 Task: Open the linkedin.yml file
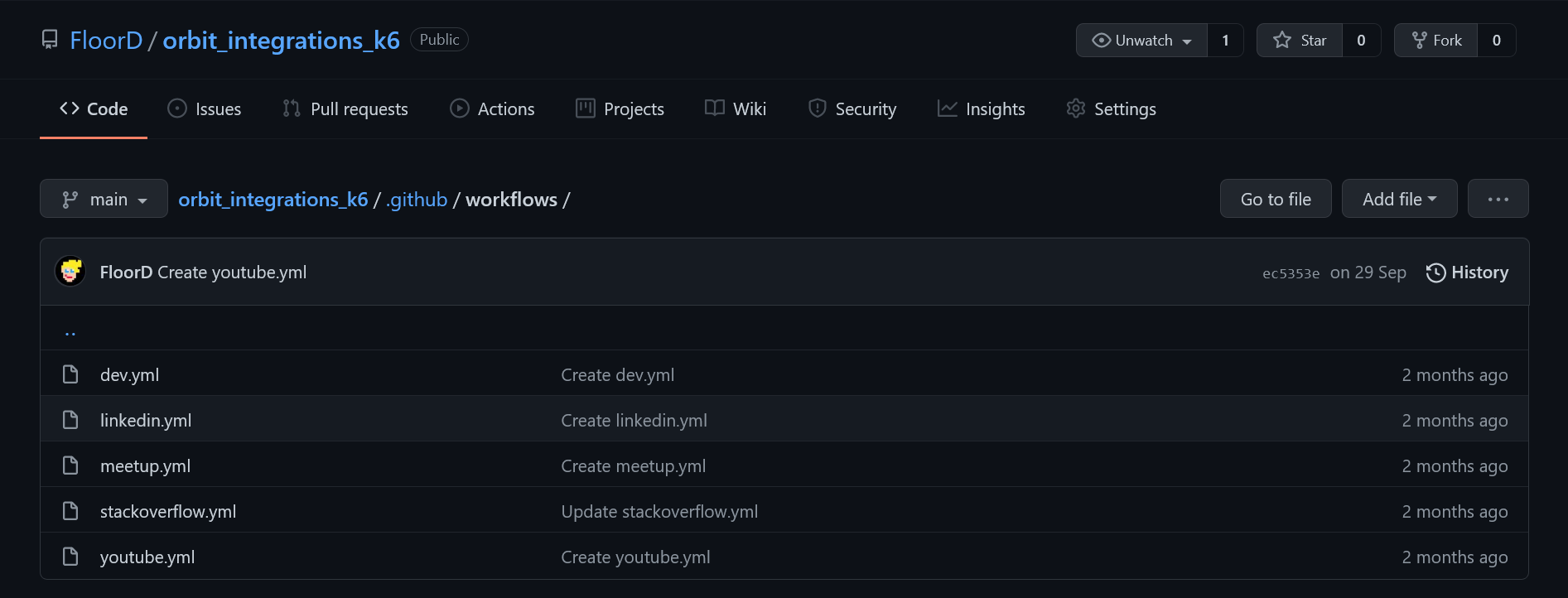tap(146, 420)
